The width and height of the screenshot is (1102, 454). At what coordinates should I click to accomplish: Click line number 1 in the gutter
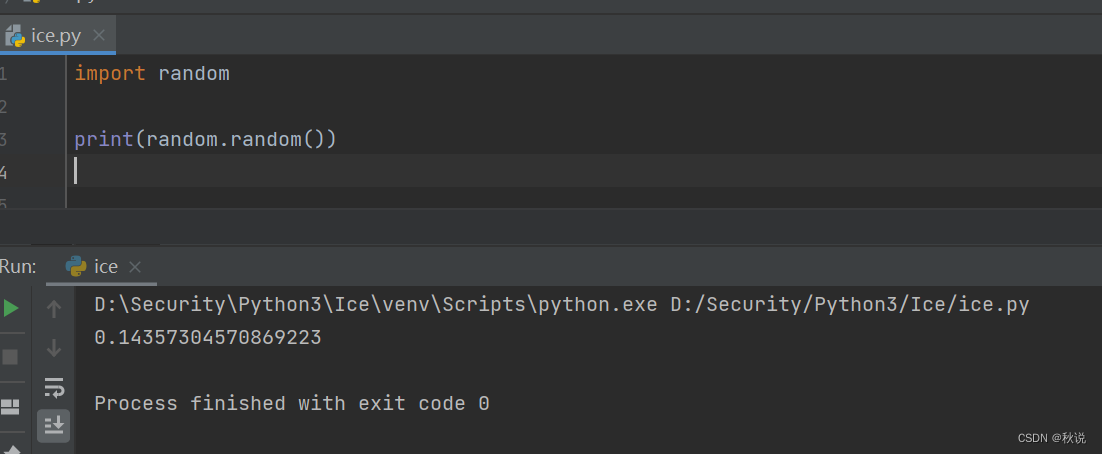[4, 73]
